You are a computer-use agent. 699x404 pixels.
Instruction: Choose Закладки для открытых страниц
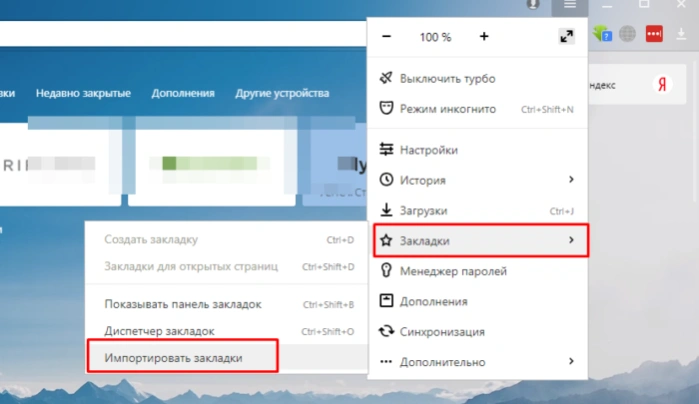pos(226,266)
